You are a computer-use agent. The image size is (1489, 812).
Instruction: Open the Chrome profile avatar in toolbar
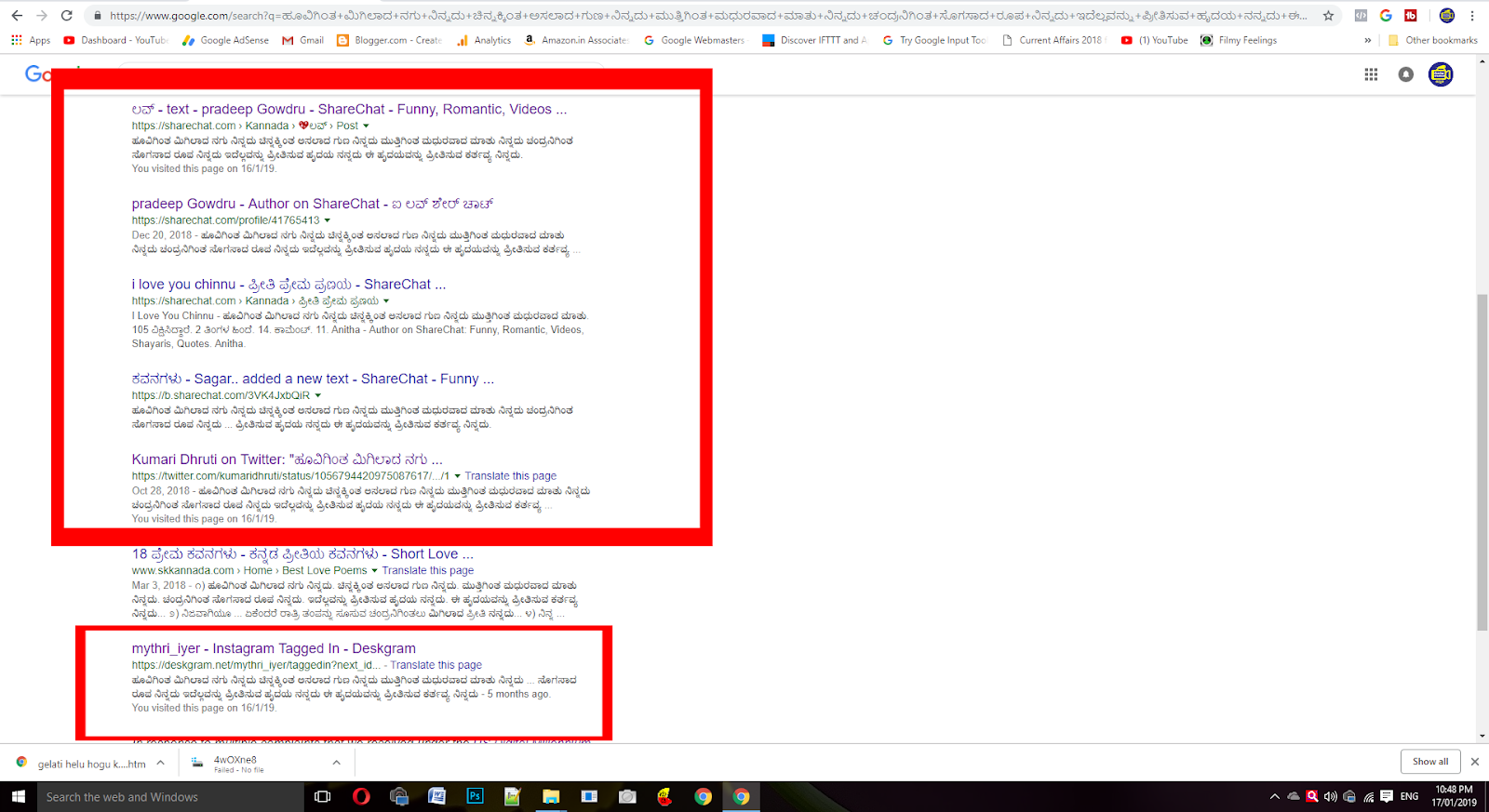tap(1446, 16)
